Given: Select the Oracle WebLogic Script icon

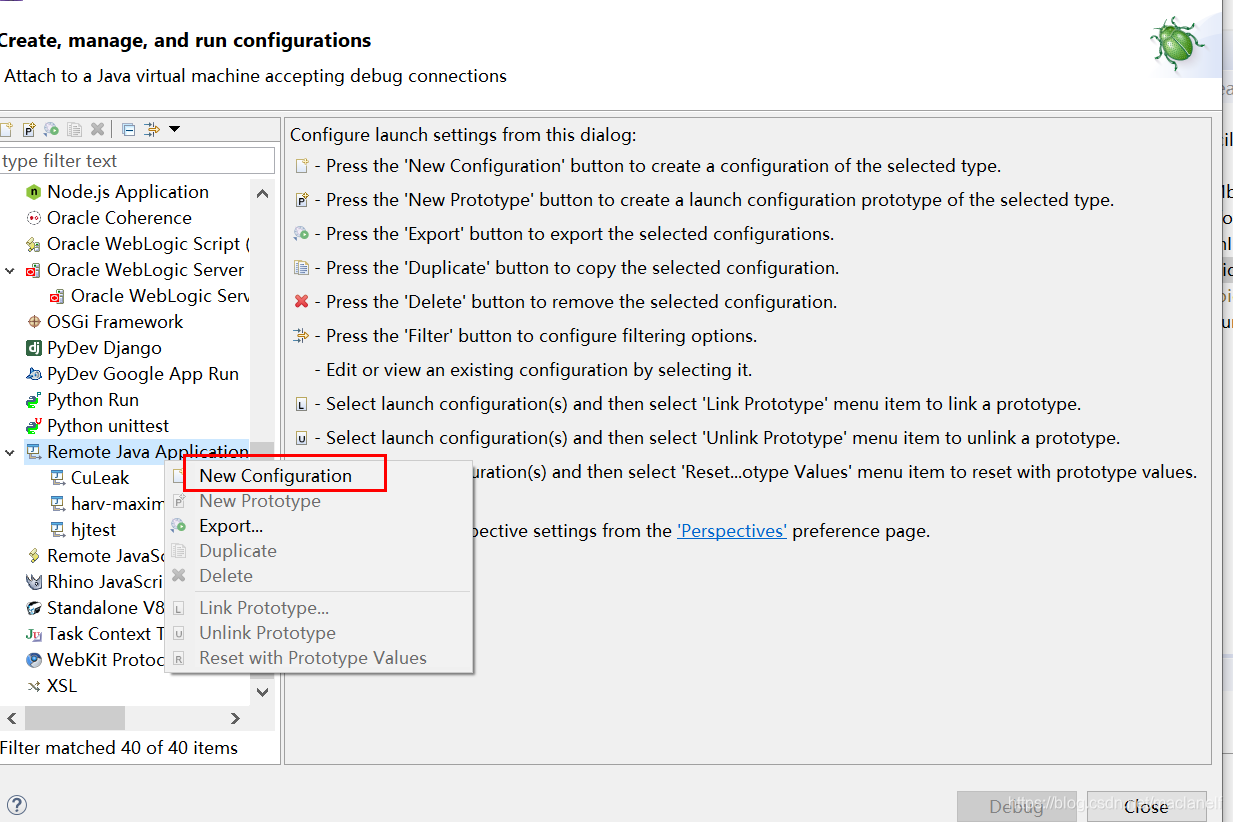Looking at the screenshot, I should [34, 244].
